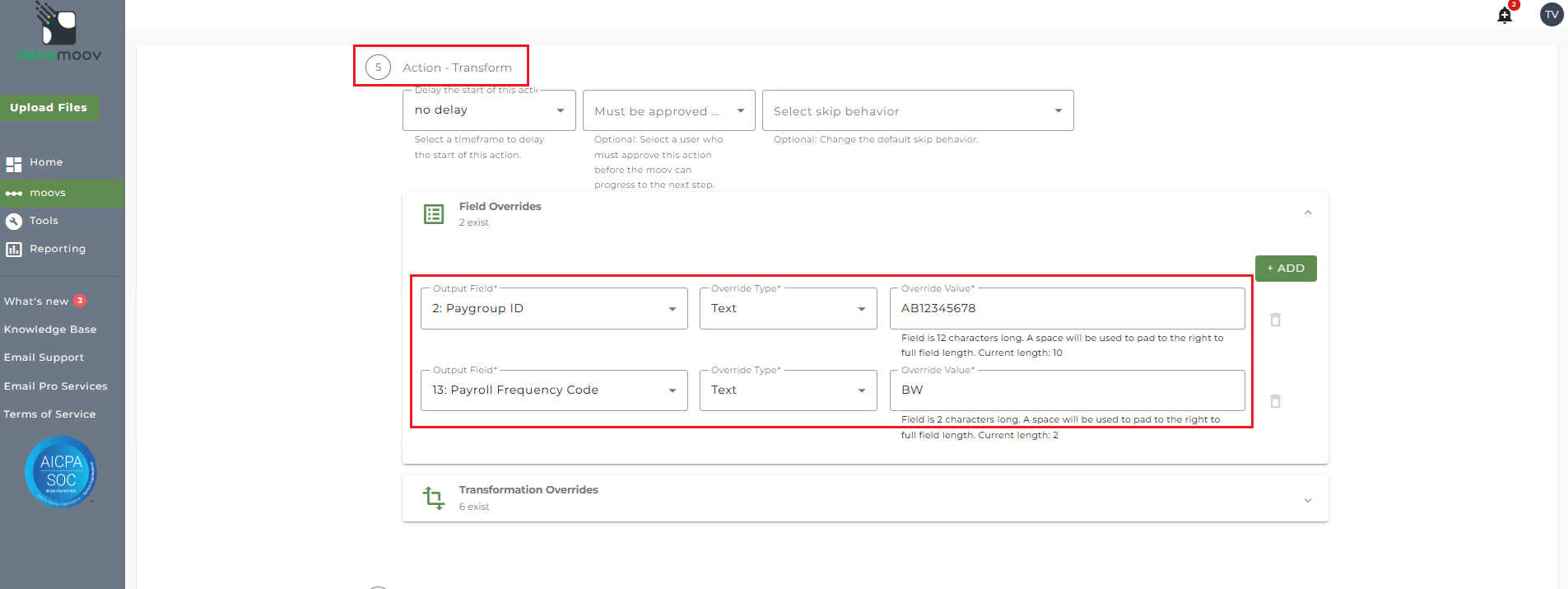Click the AICPA SOC badge
The width and height of the screenshot is (1568, 589).
point(61,472)
